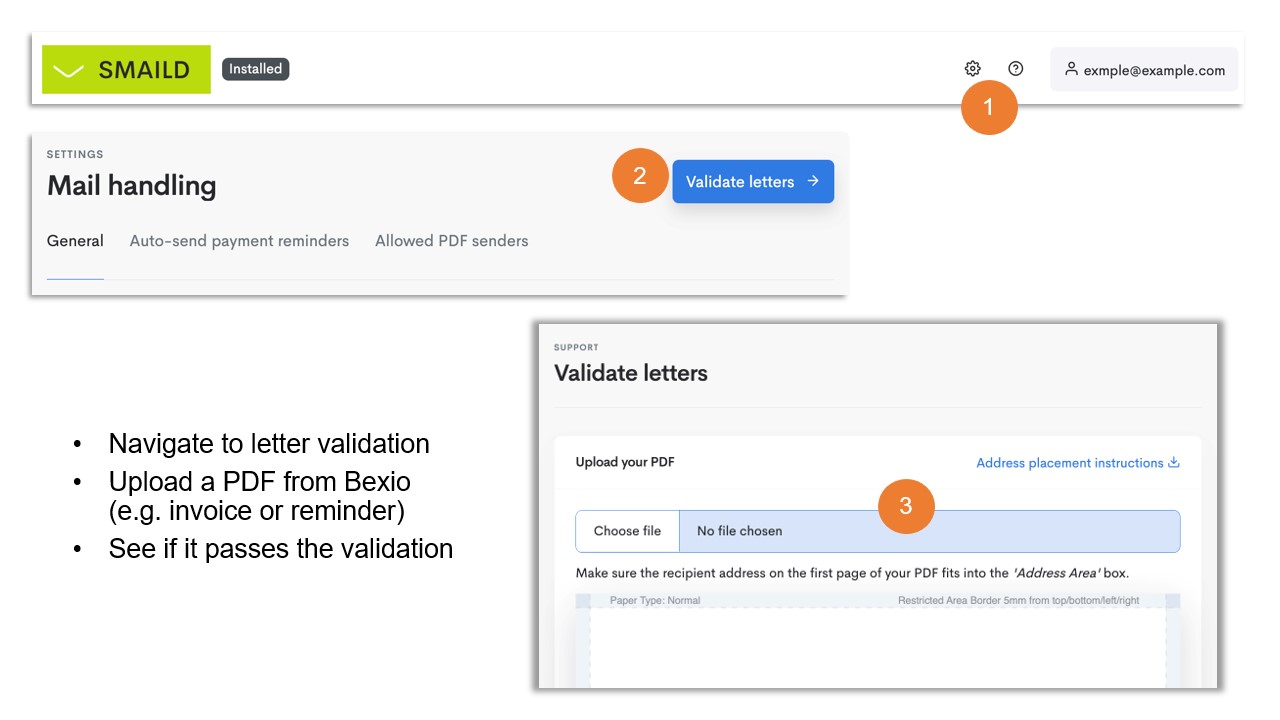Click the download icon beside address instructions
Image resolution: width=1280 pixels, height=720 pixels.
pos(1174,463)
